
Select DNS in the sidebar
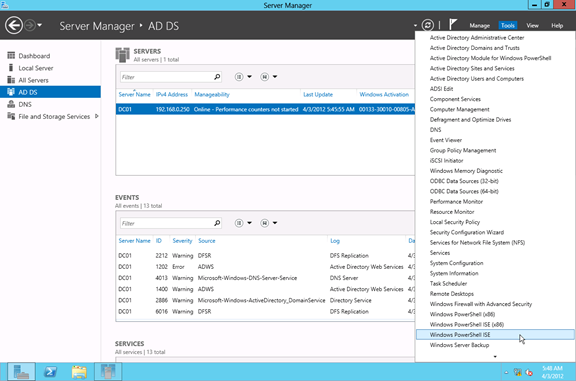[50, 104]
